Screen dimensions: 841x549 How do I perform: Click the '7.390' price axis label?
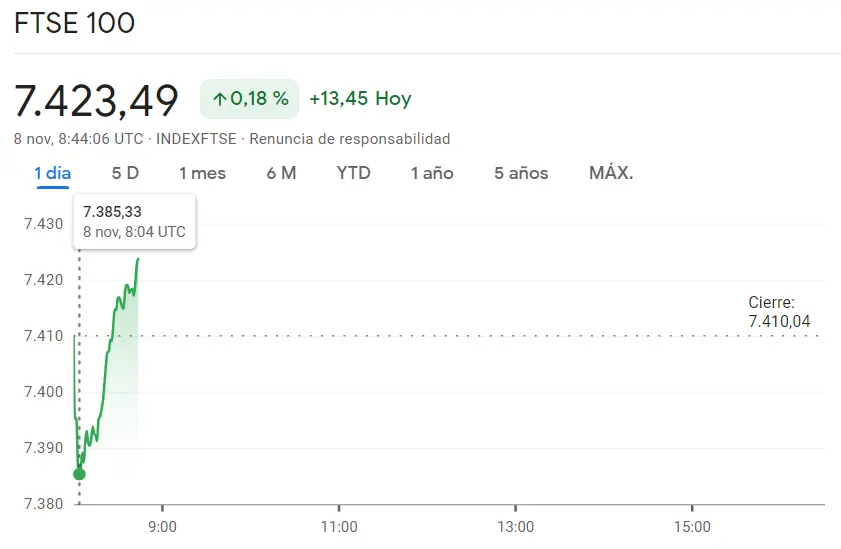tap(43, 448)
